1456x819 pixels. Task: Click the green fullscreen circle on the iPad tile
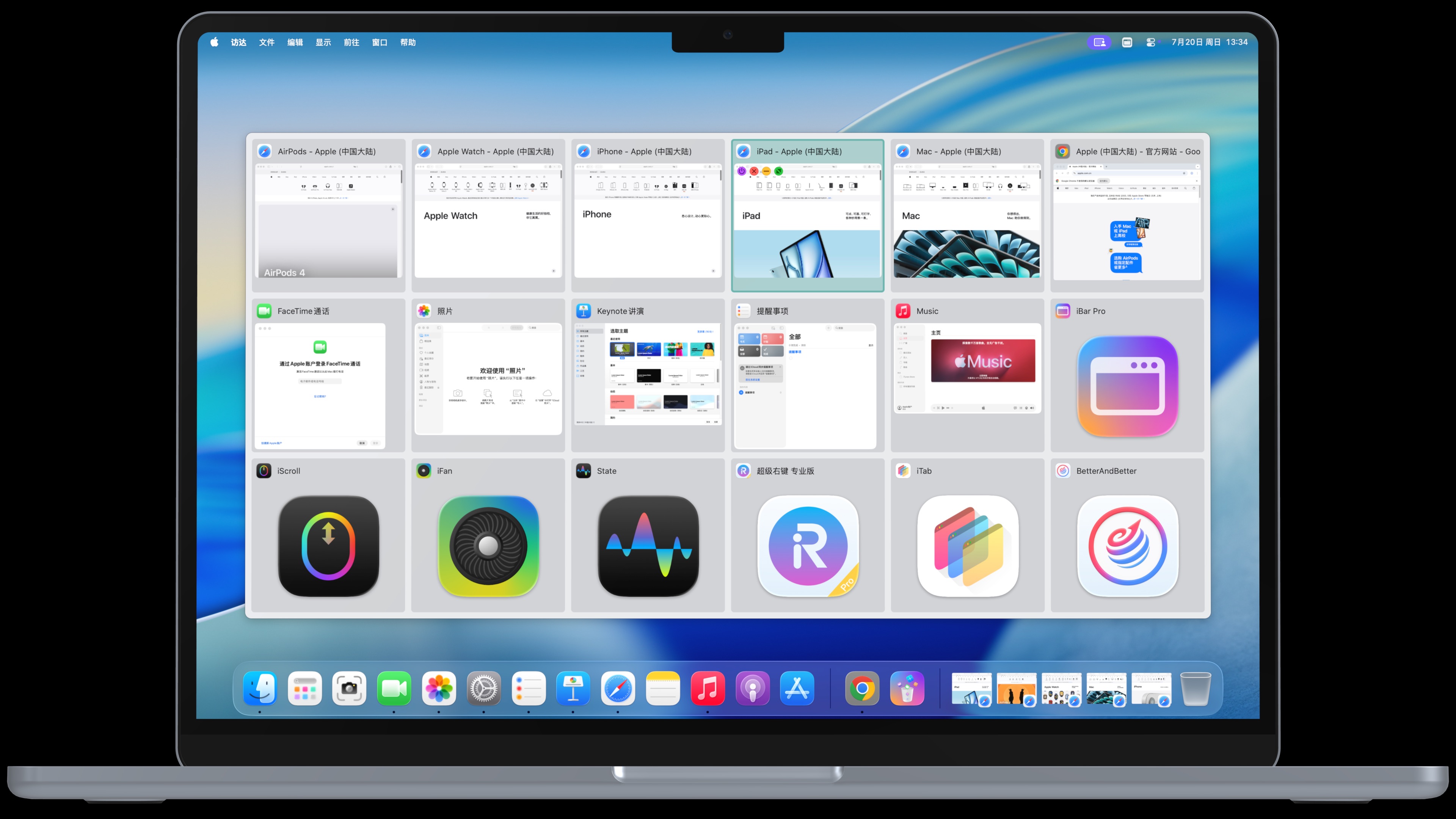(779, 171)
